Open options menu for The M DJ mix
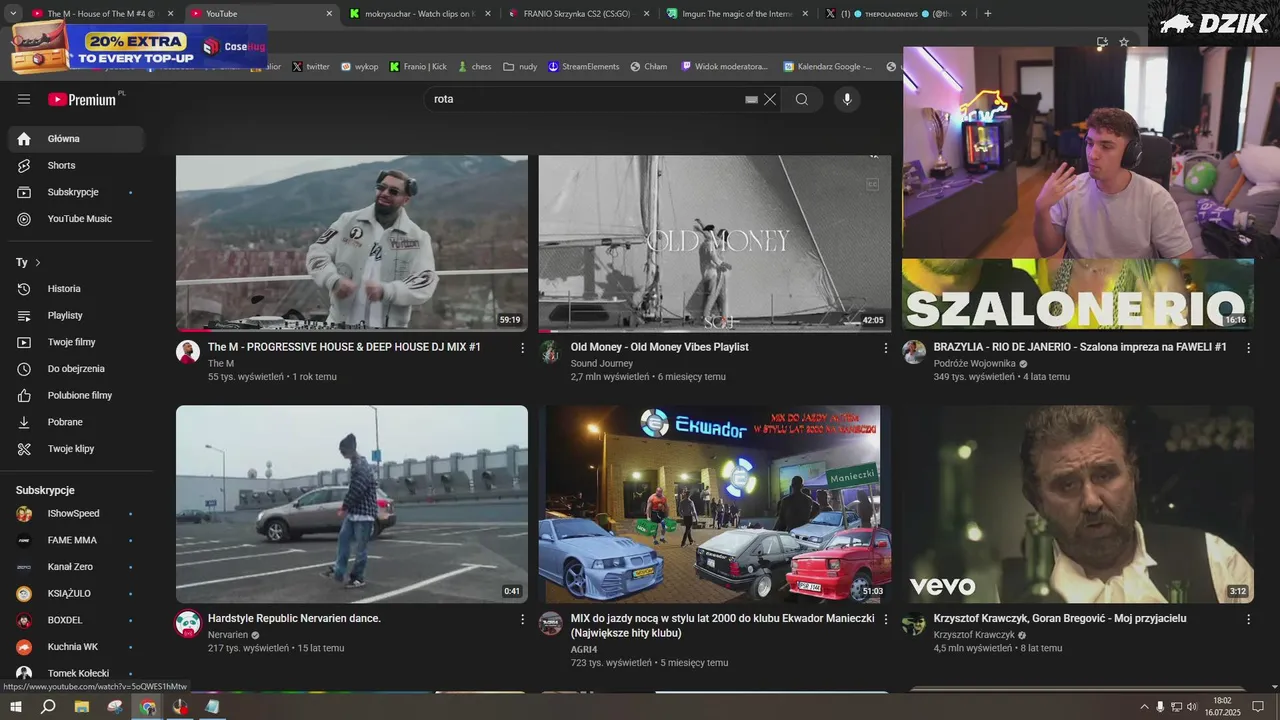The width and height of the screenshot is (1280, 720). [x=522, y=348]
